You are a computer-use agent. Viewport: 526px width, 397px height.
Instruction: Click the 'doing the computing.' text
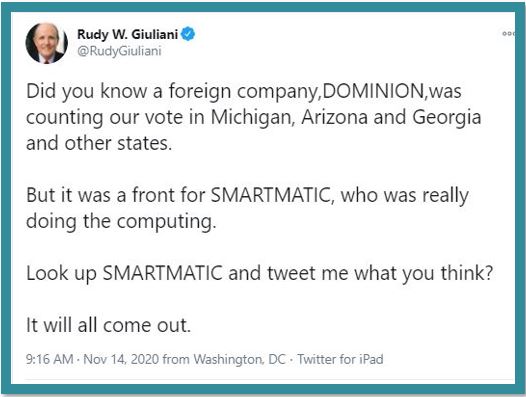tap(121, 221)
